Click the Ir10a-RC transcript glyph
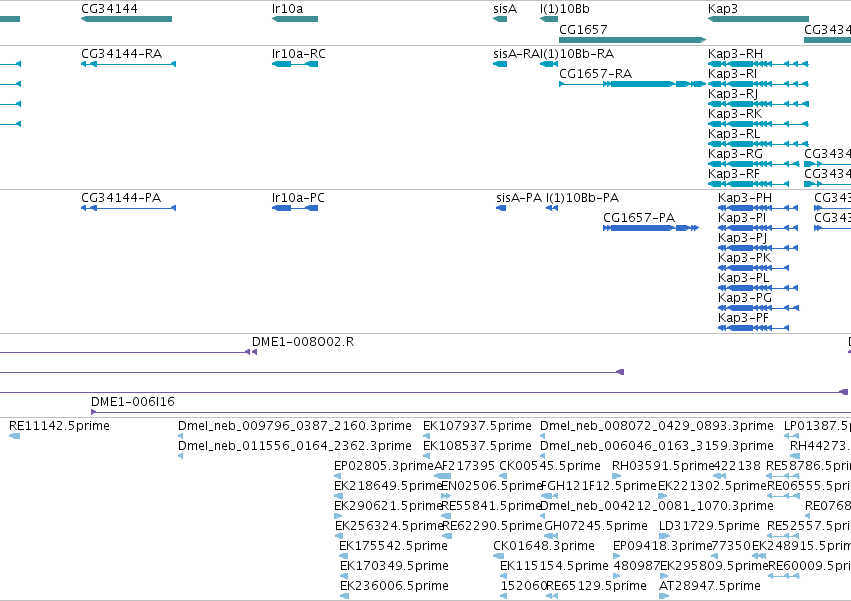 click(295, 64)
